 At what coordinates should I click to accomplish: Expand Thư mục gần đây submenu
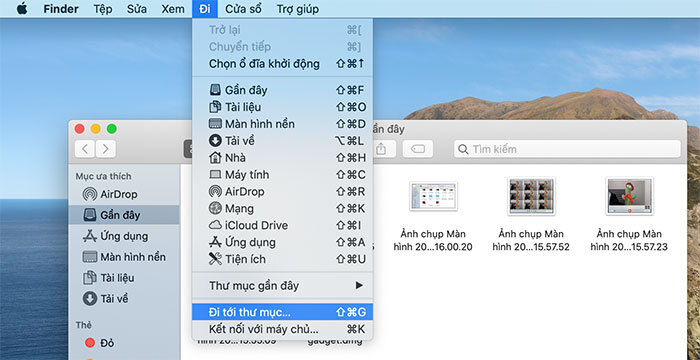pos(282,285)
